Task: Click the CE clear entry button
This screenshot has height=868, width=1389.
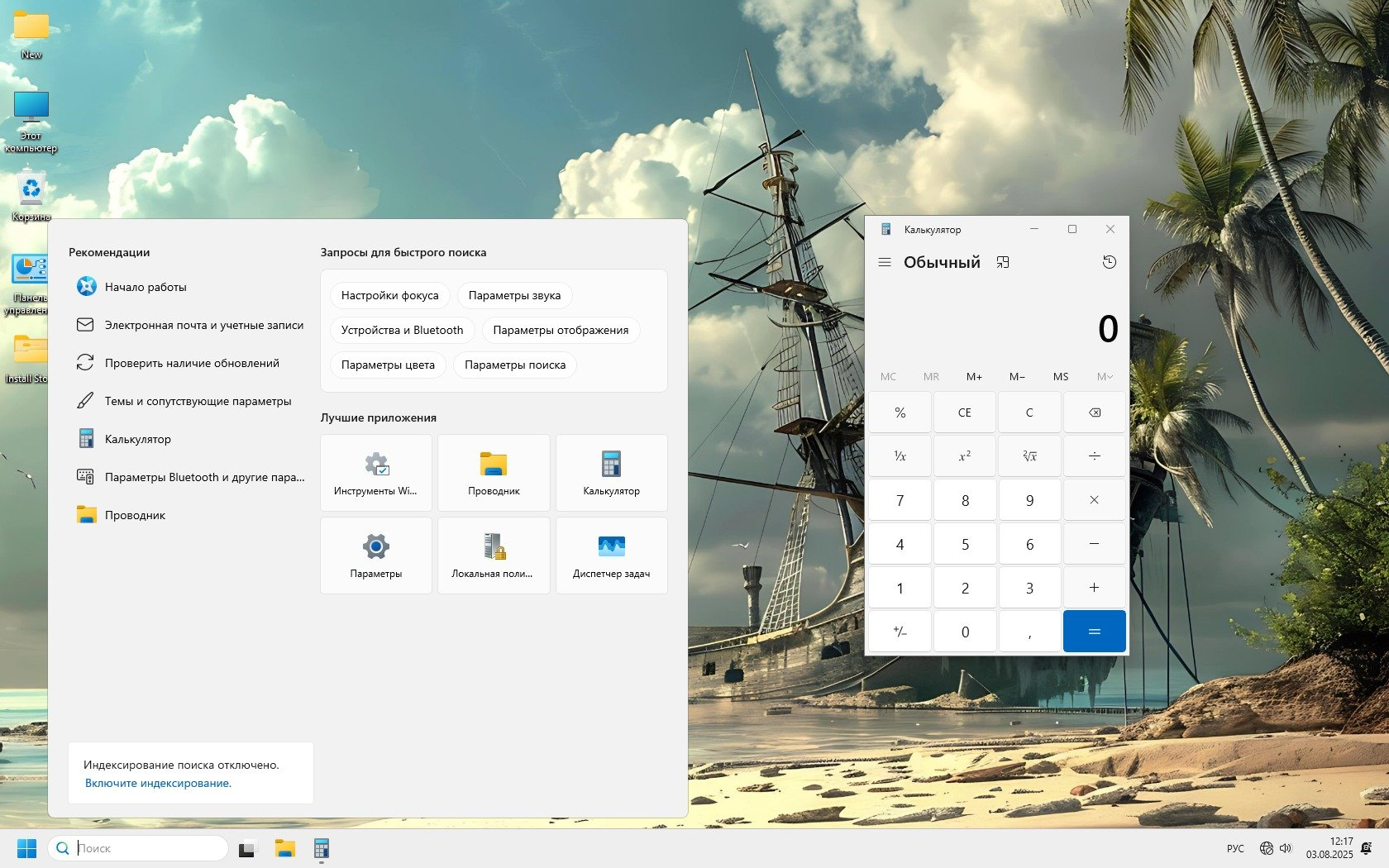Action: pyautogui.click(x=964, y=413)
